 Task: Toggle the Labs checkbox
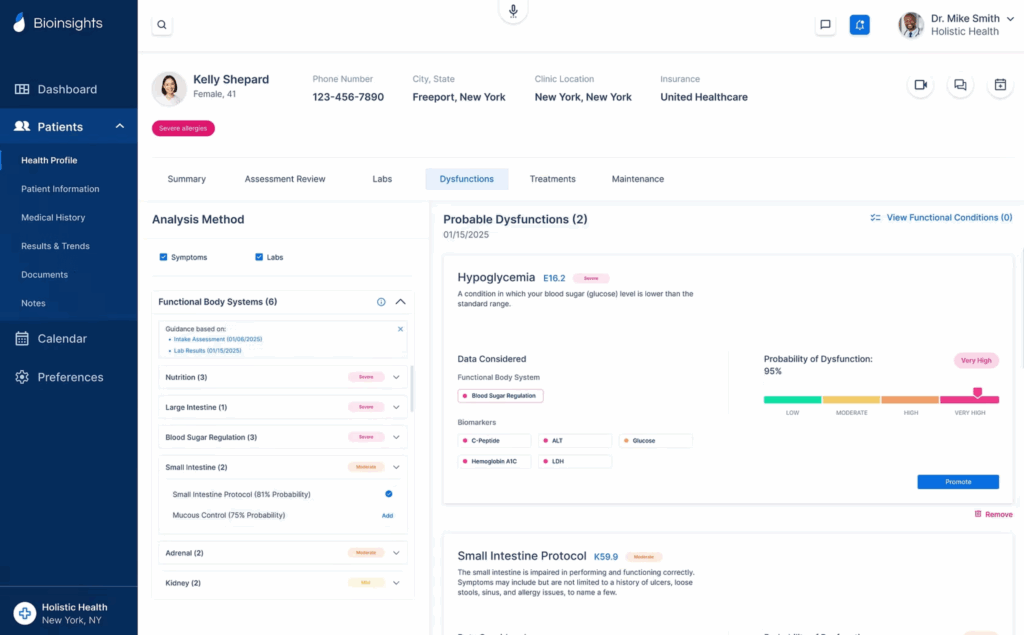[259, 257]
